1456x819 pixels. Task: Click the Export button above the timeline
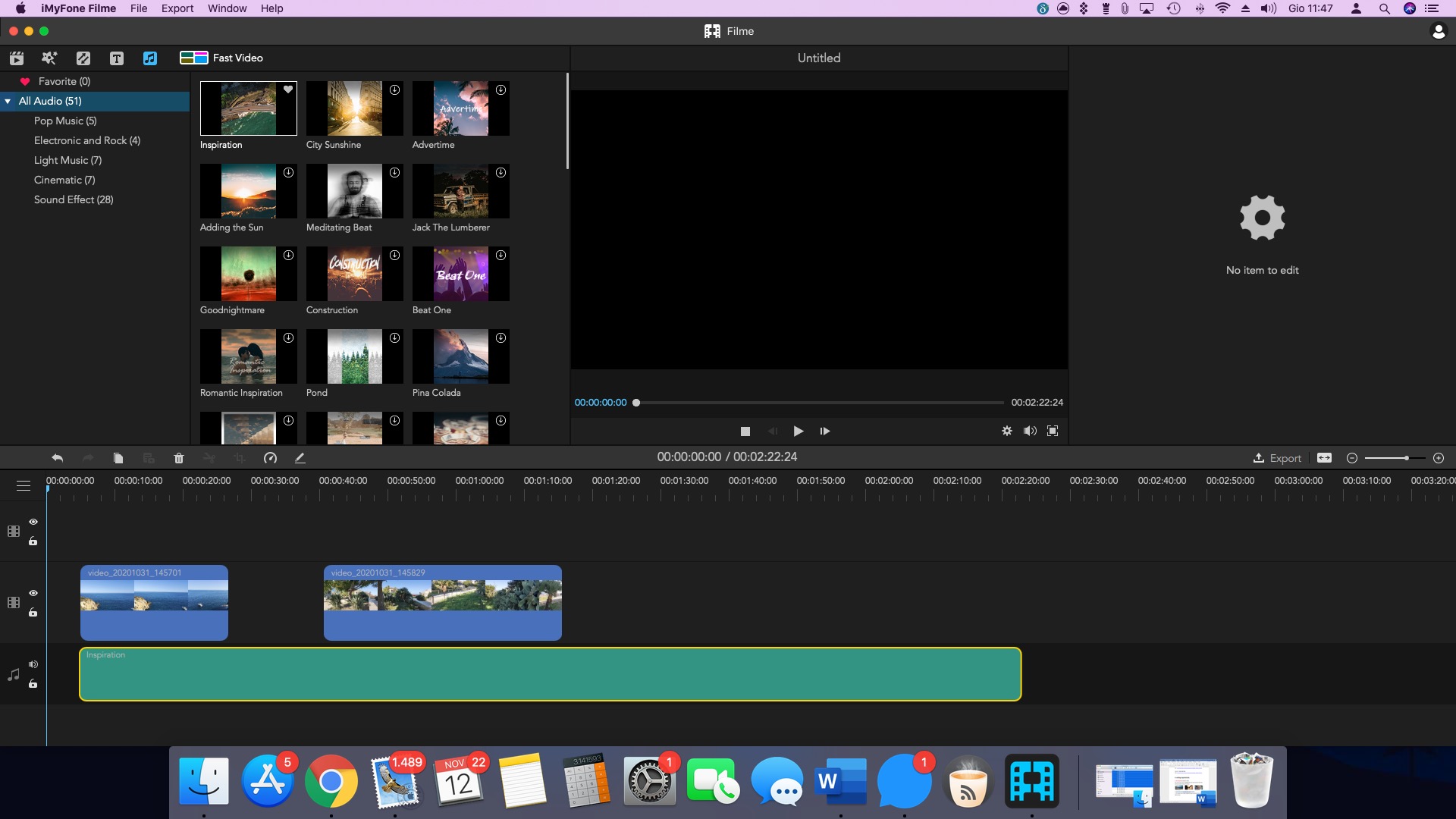pyautogui.click(x=1277, y=458)
